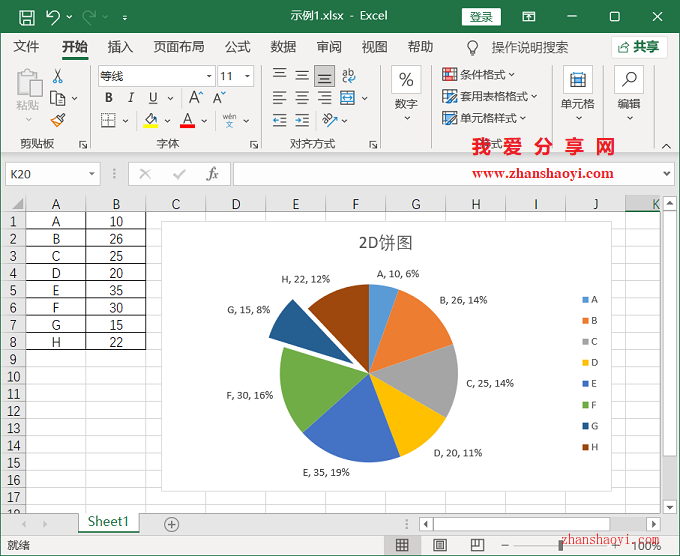The image size is (680, 556).
Task: Open the 文件 File tab
Action: click(26, 46)
